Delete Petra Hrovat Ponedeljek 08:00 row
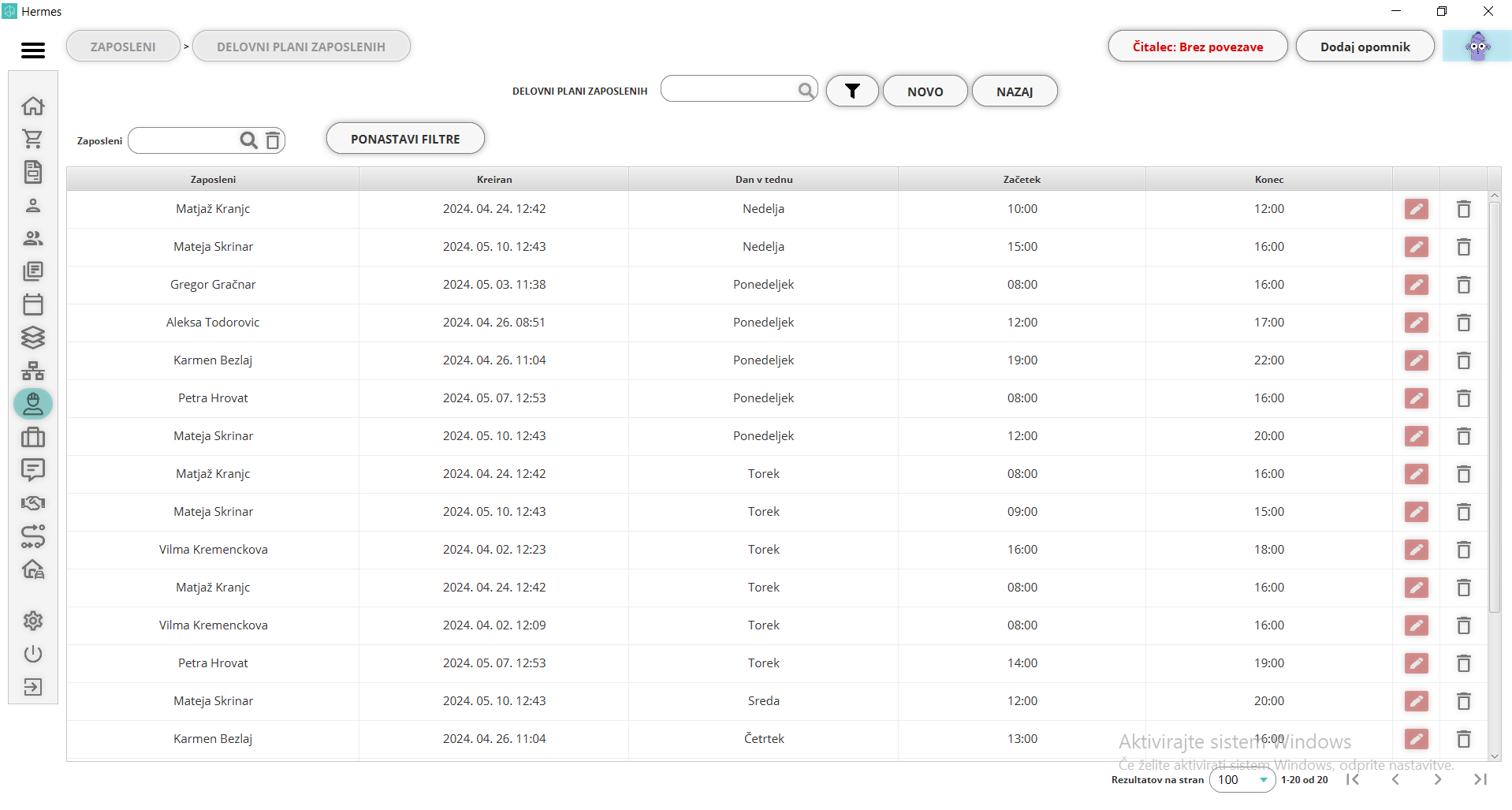This screenshot has height=810, width=1512. (x=1464, y=398)
